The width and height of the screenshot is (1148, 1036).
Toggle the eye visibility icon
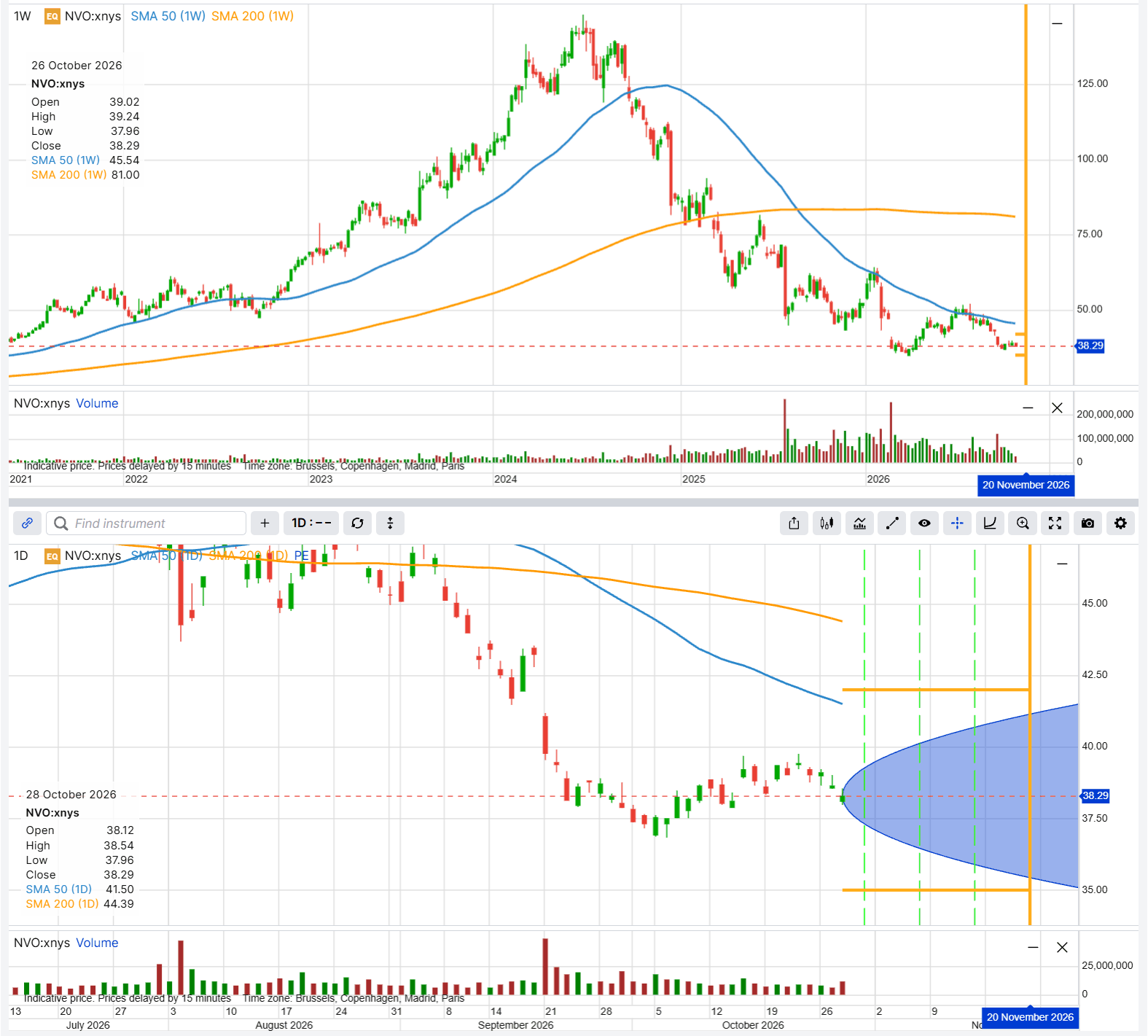(x=924, y=523)
